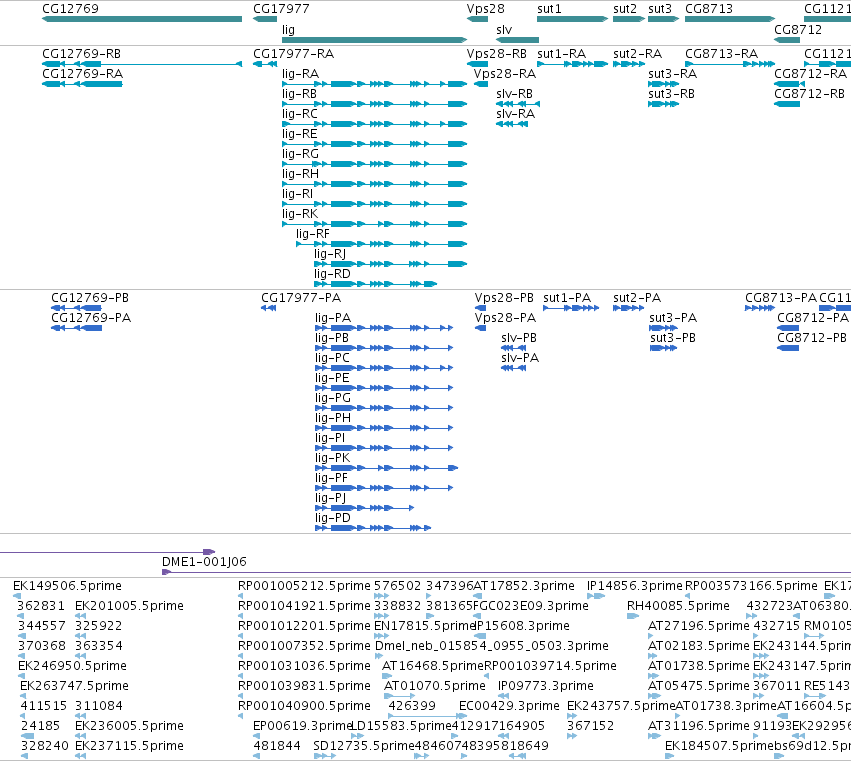Click transcript lig-RH
The image size is (851, 761).
tap(374, 184)
